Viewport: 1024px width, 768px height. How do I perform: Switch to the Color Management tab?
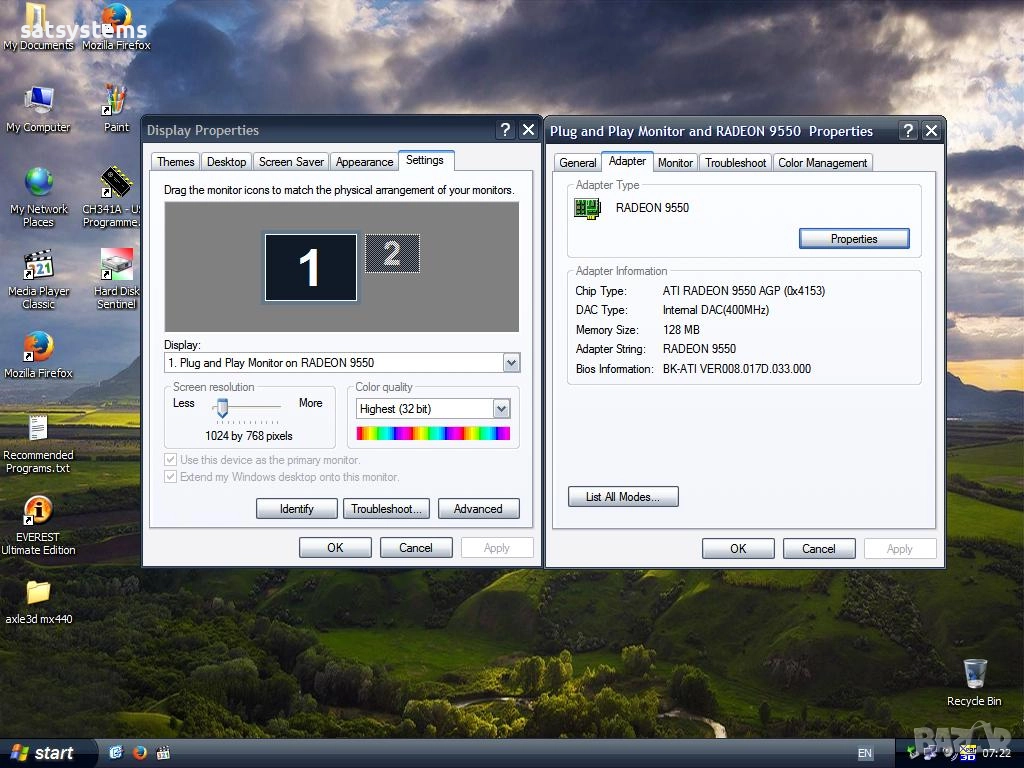click(x=822, y=163)
